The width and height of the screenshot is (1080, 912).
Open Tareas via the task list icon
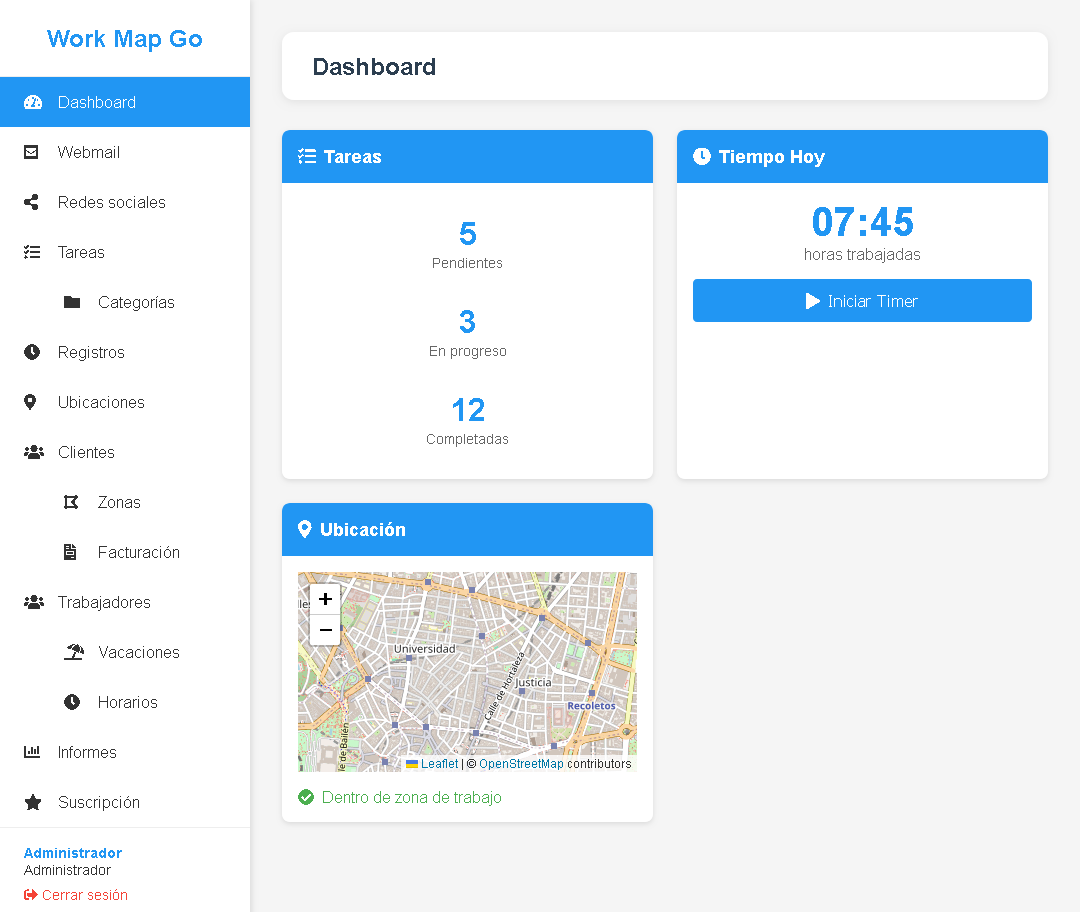click(x=33, y=252)
